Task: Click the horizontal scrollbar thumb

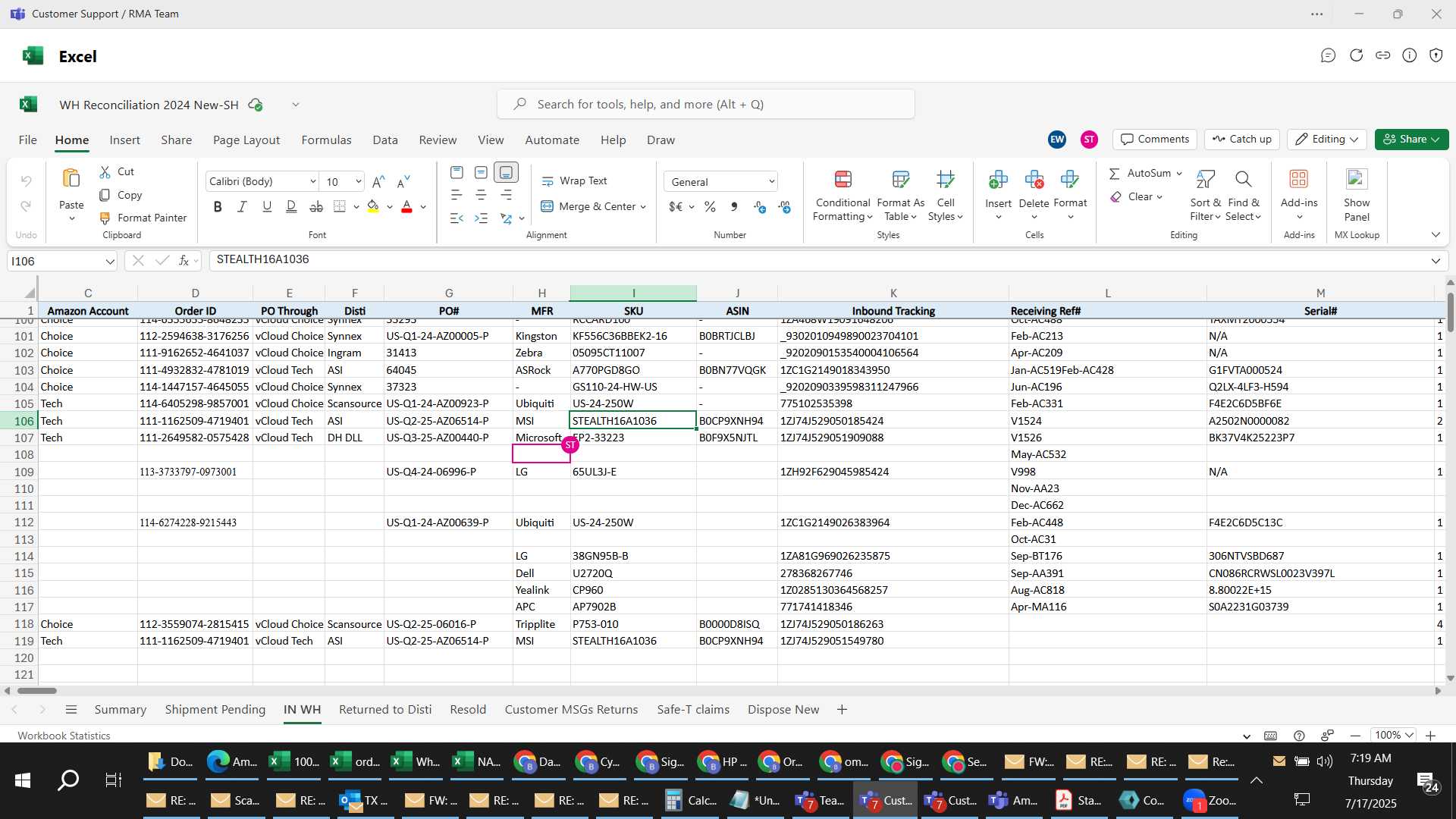Action: pyautogui.click(x=37, y=691)
